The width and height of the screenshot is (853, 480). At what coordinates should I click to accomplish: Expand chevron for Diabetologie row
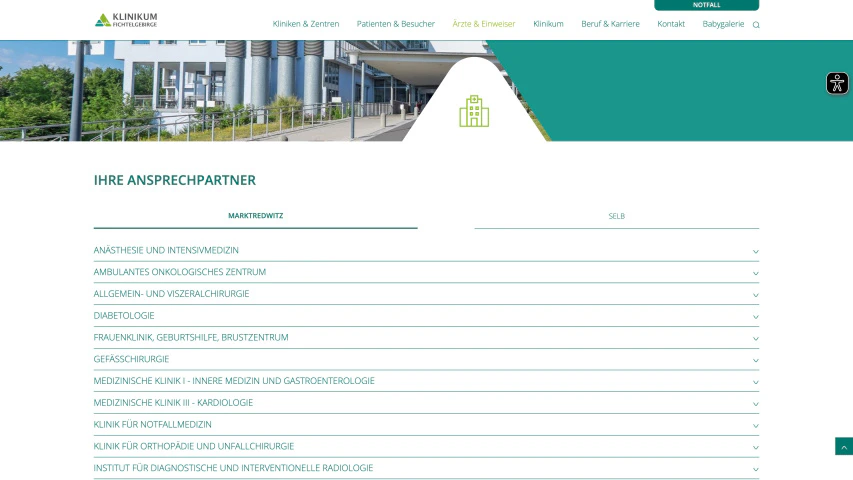(x=756, y=317)
